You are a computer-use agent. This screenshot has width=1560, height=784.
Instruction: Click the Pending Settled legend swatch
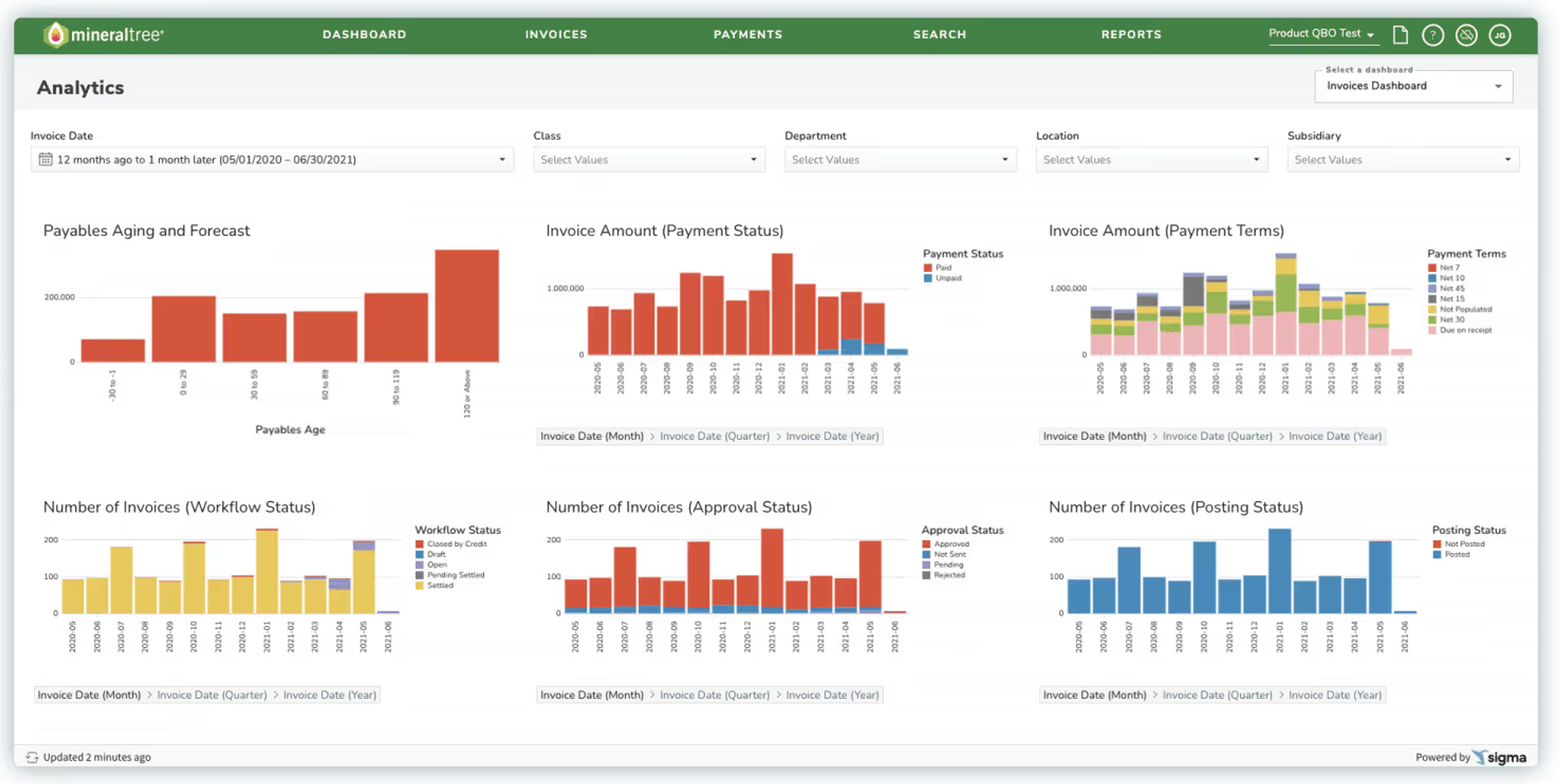click(420, 575)
